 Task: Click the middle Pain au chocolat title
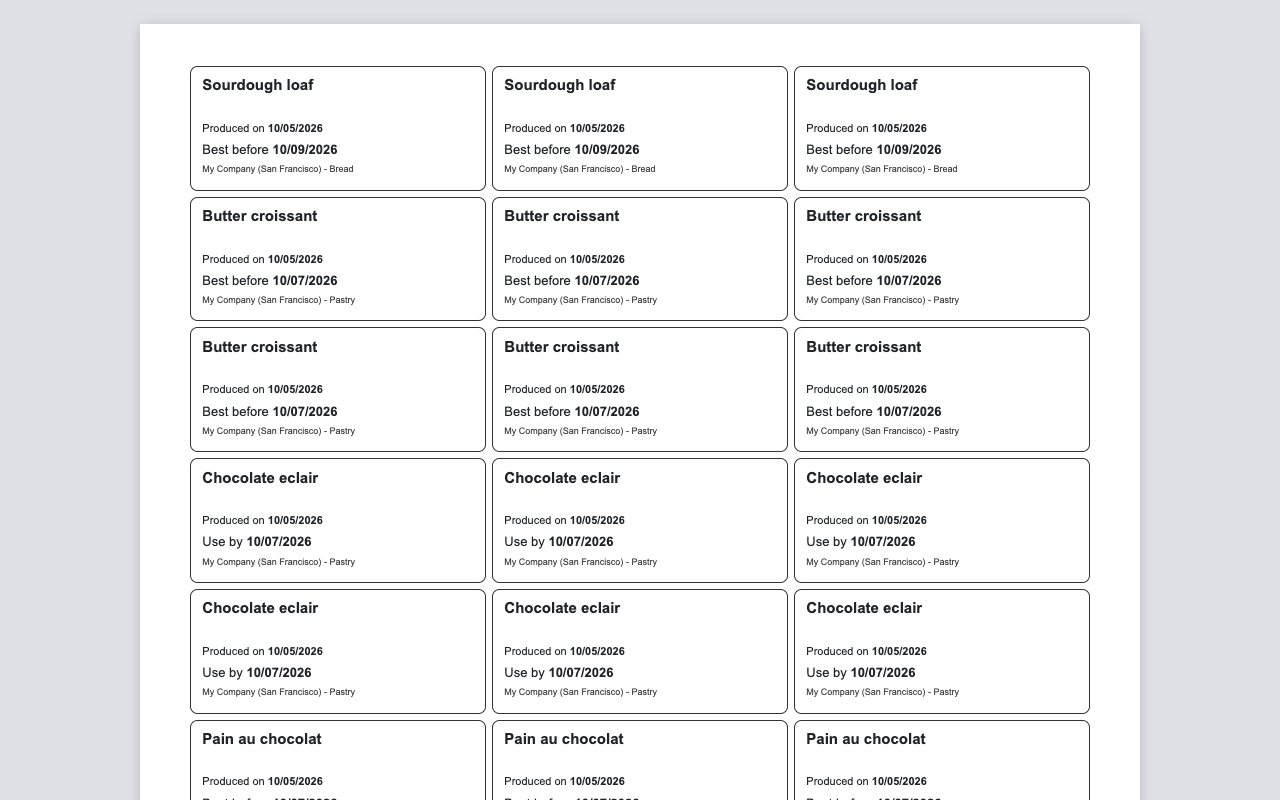564,739
